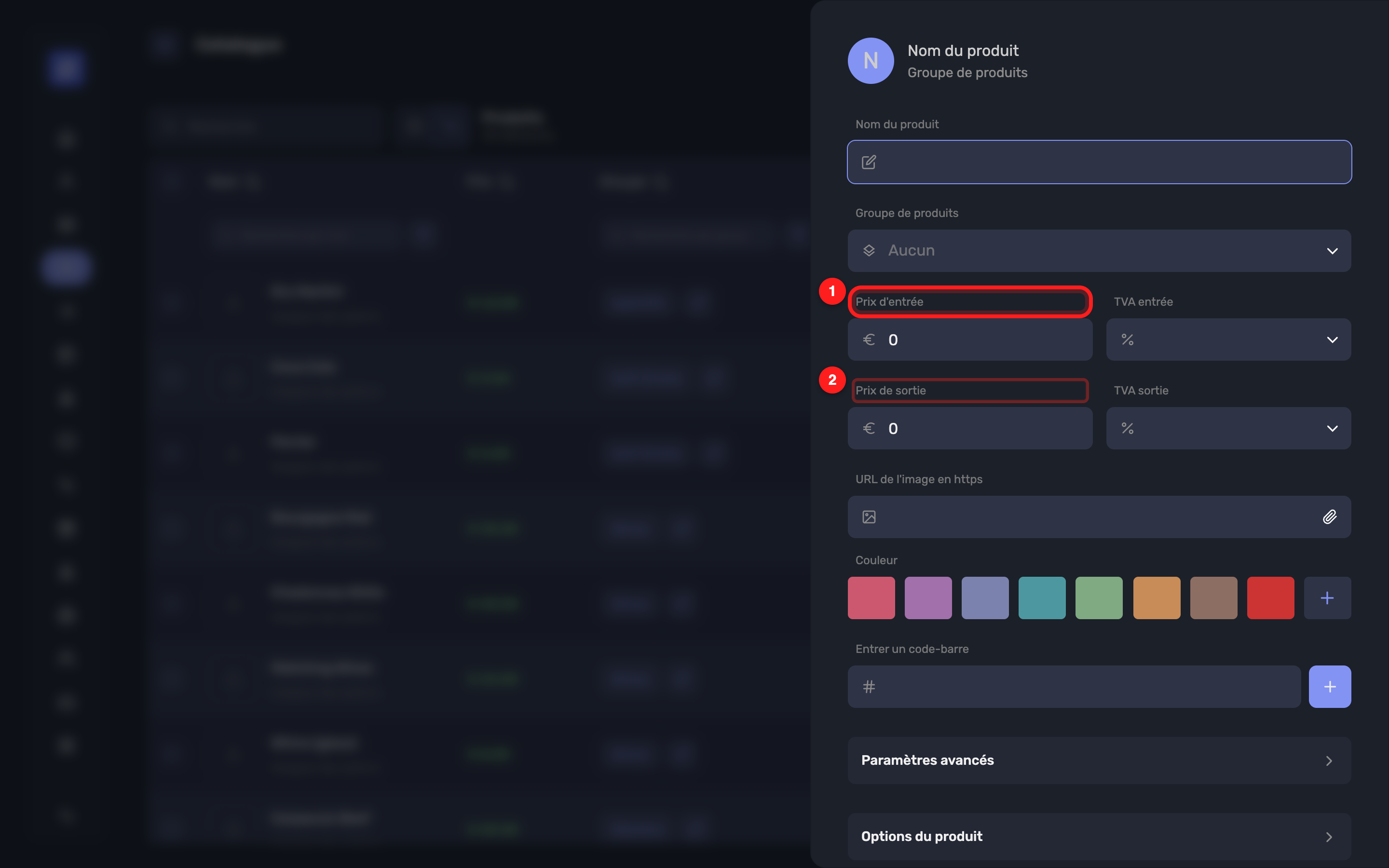Click the percent icon in TVA entrée
The image size is (1389, 868).
point(1127,340)
